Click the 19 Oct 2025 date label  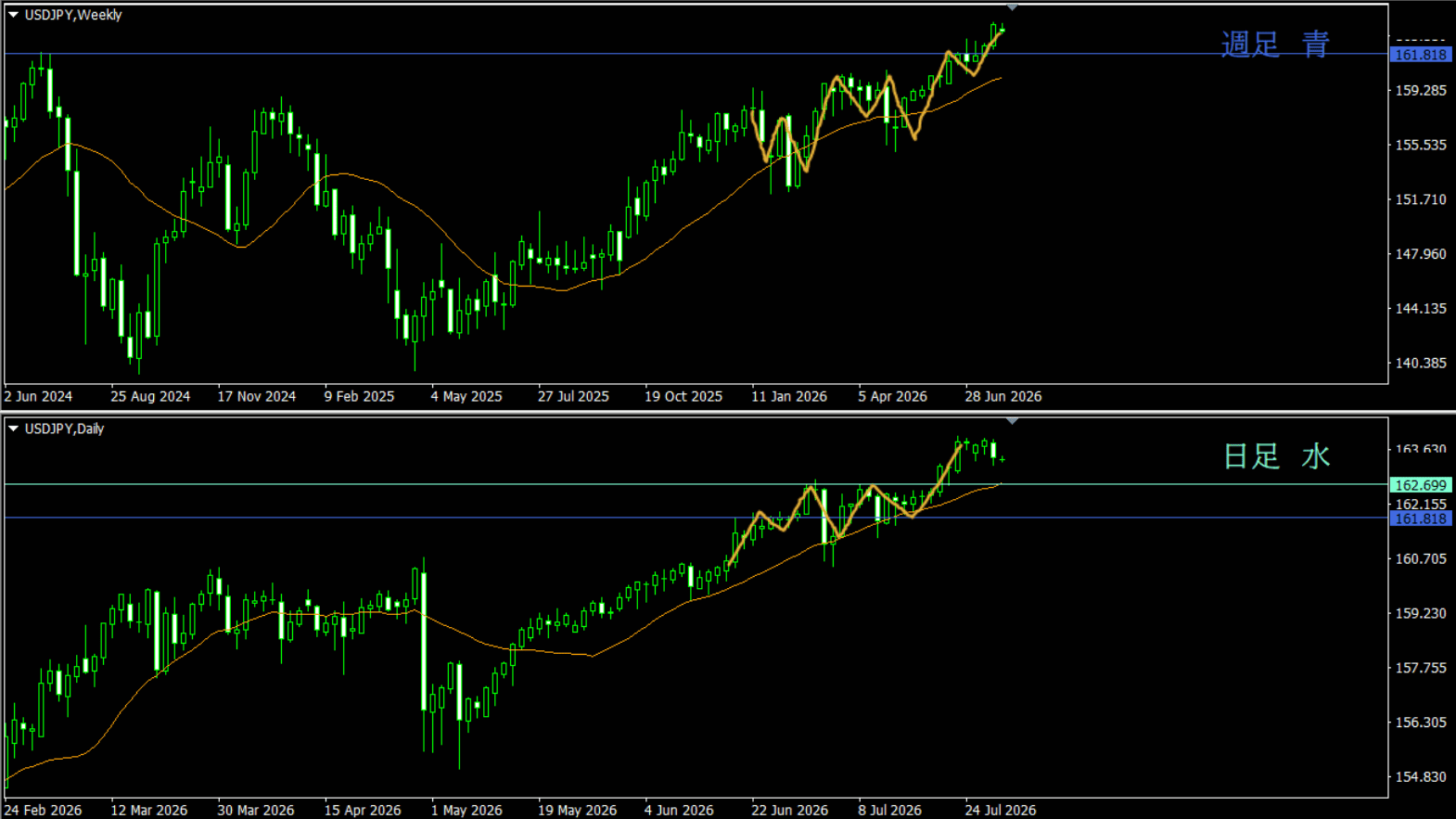point(683,396)
